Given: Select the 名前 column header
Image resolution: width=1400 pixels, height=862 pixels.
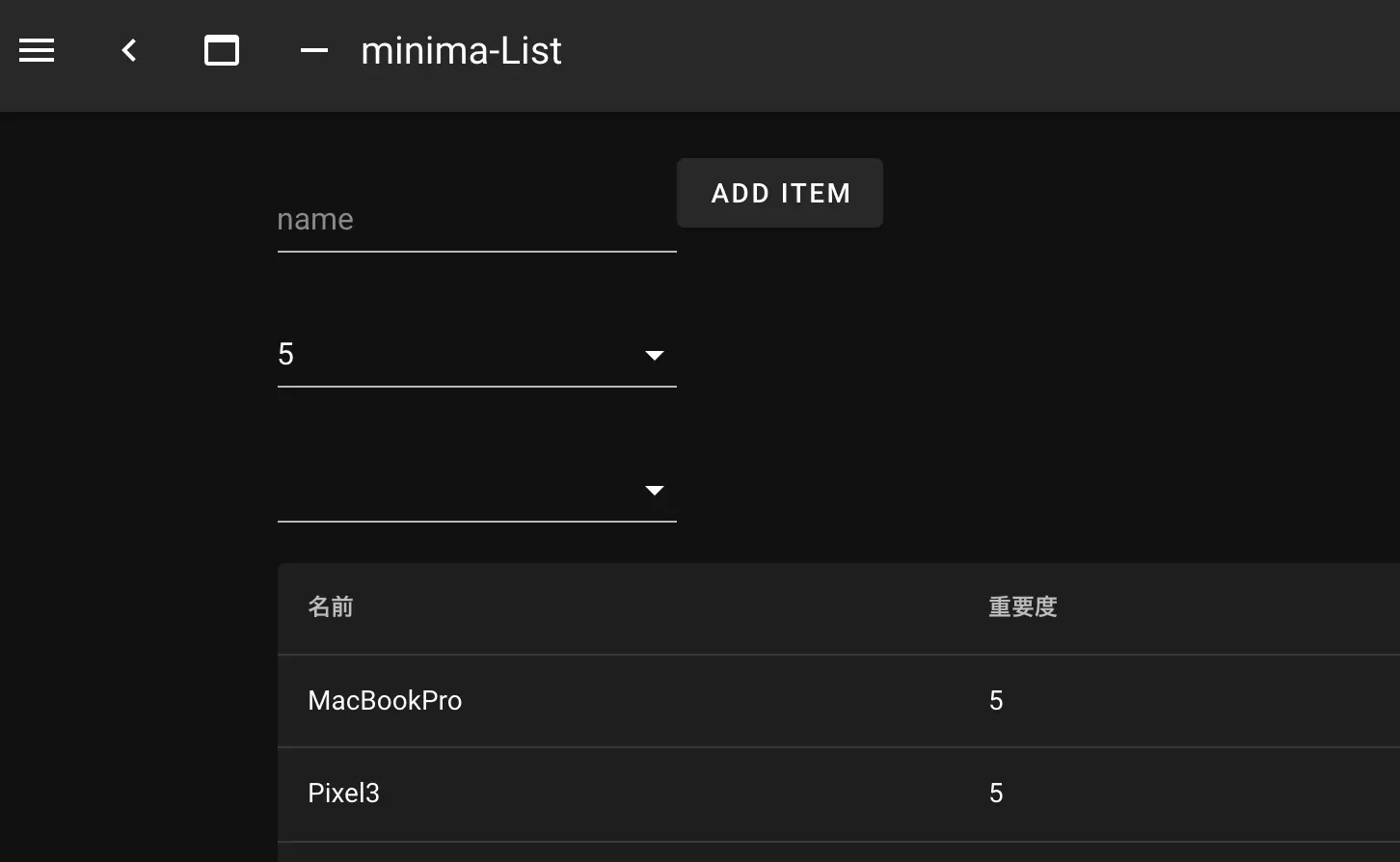Looking at the screenshot, I should (x=330, y=606).
